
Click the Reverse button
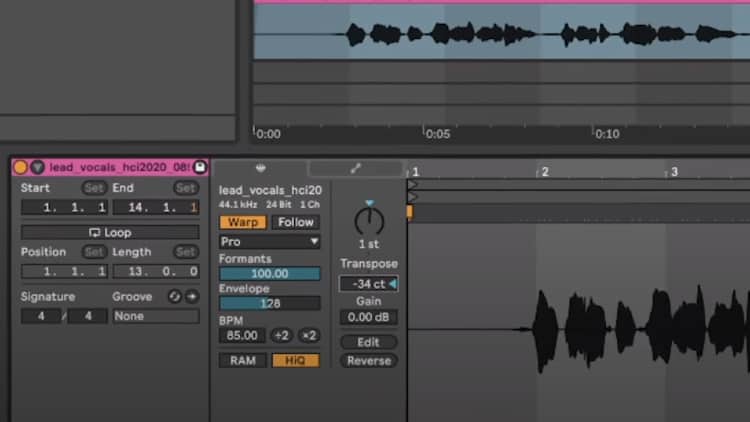368,361
